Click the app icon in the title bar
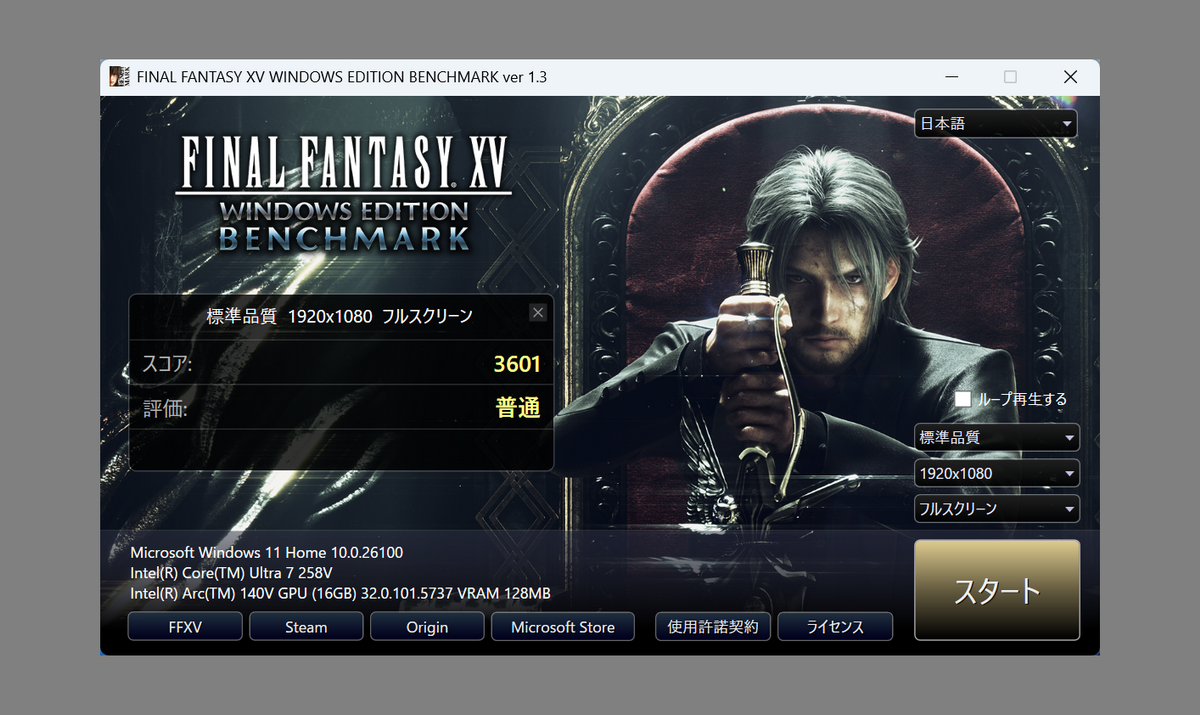Viewport: 1200px width, 715px height. tap(118, 77)
